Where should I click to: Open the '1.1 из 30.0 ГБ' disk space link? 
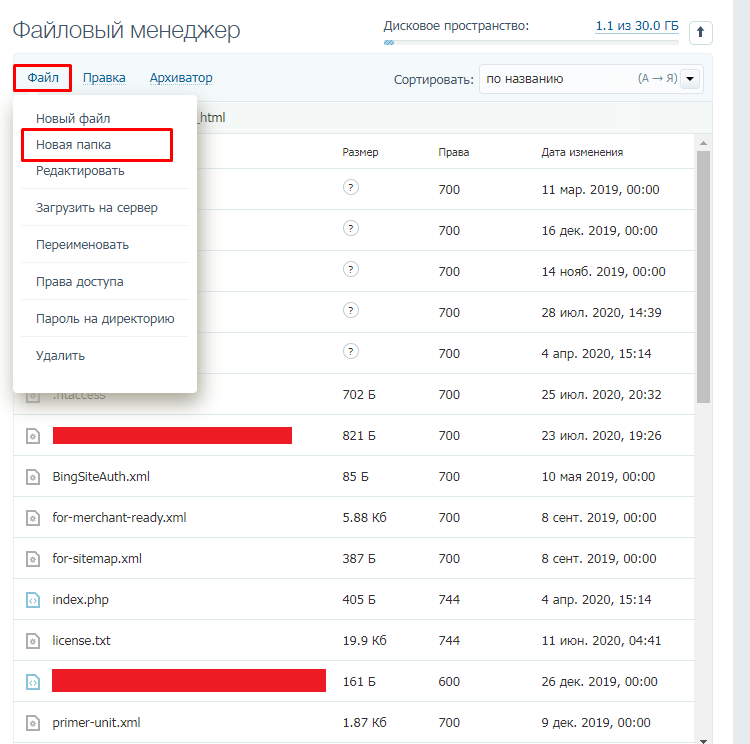tap(637, 26)
